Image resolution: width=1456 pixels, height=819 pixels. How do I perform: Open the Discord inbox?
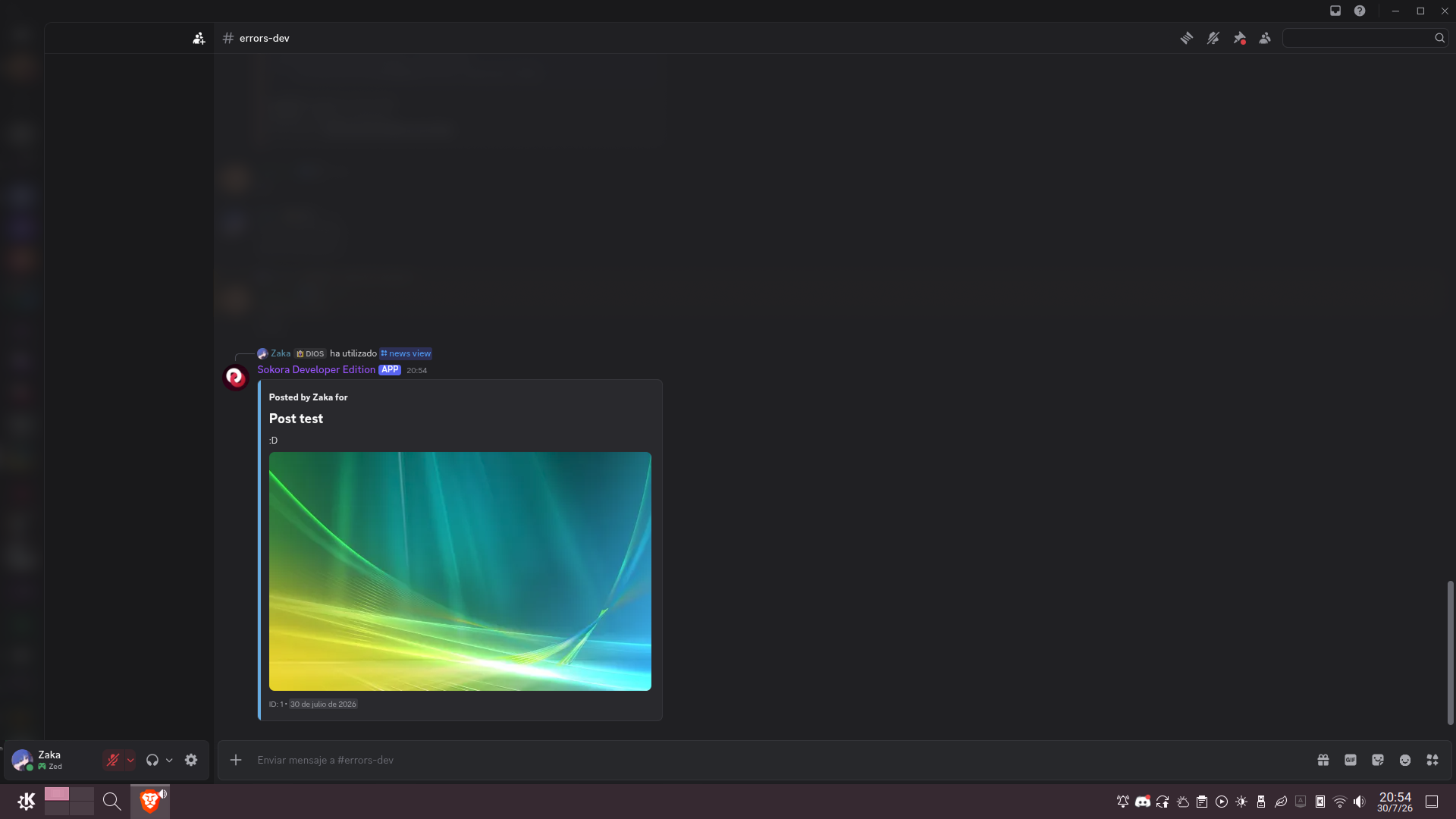(x=1335, y=11)
